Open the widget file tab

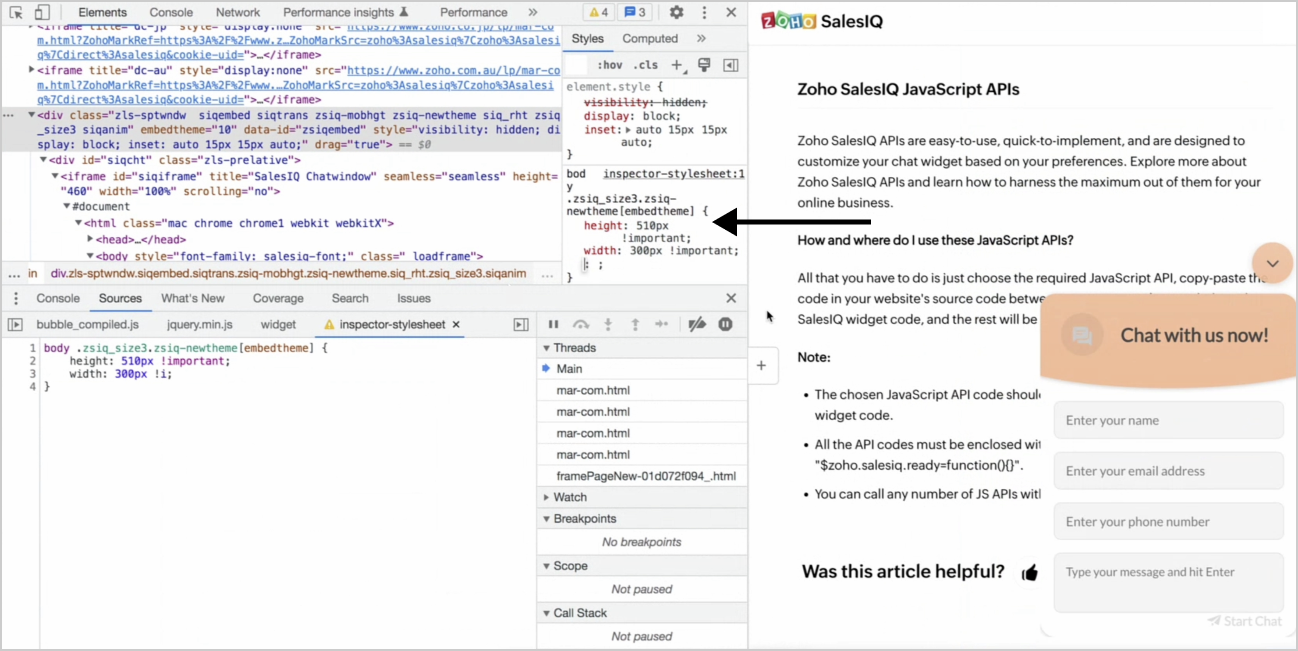pos(278,324)
